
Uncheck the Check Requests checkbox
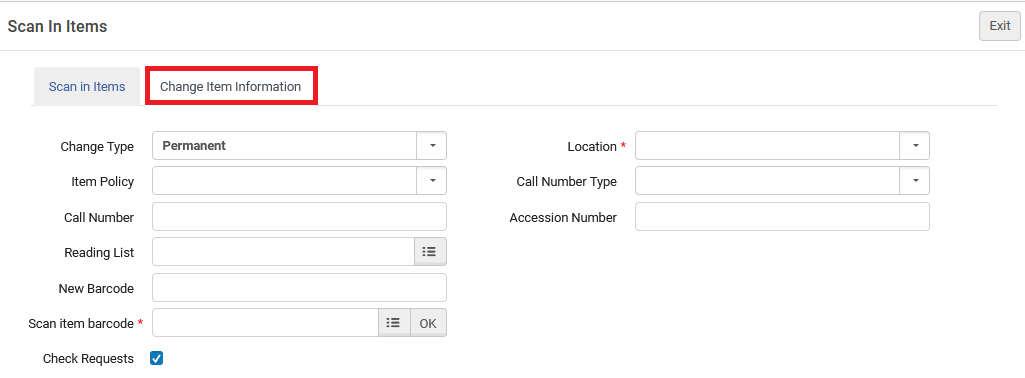pyautogui.click(x=156, y=358)
